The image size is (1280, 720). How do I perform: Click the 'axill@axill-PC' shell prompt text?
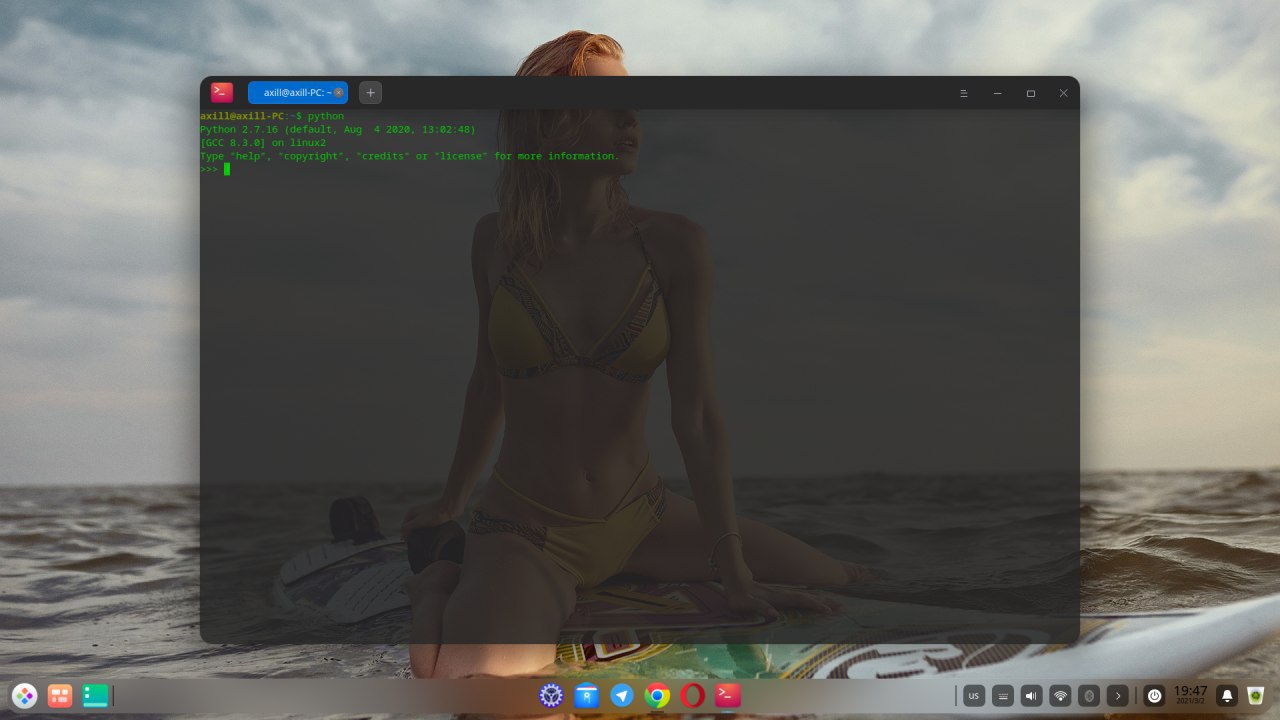242,117
